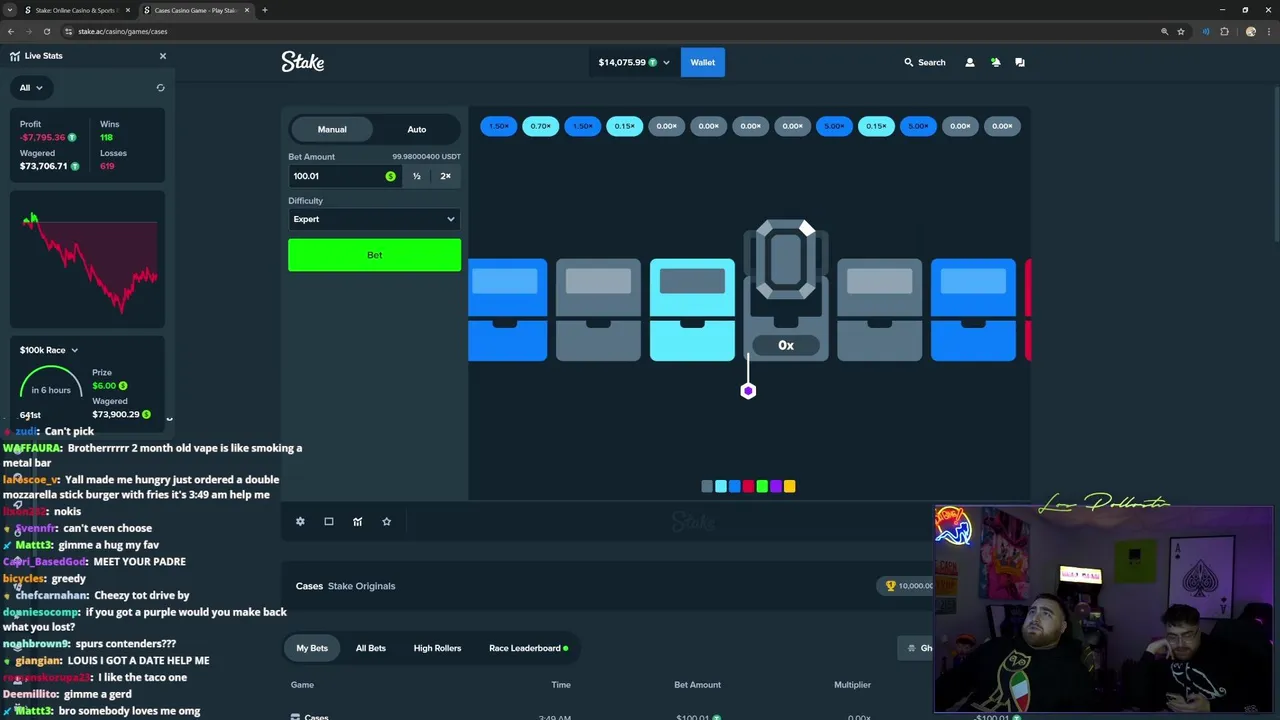Close the Cases Casino Game browser tab
1280x720 pixels.
pyautogui.click(x=247, y=10)
